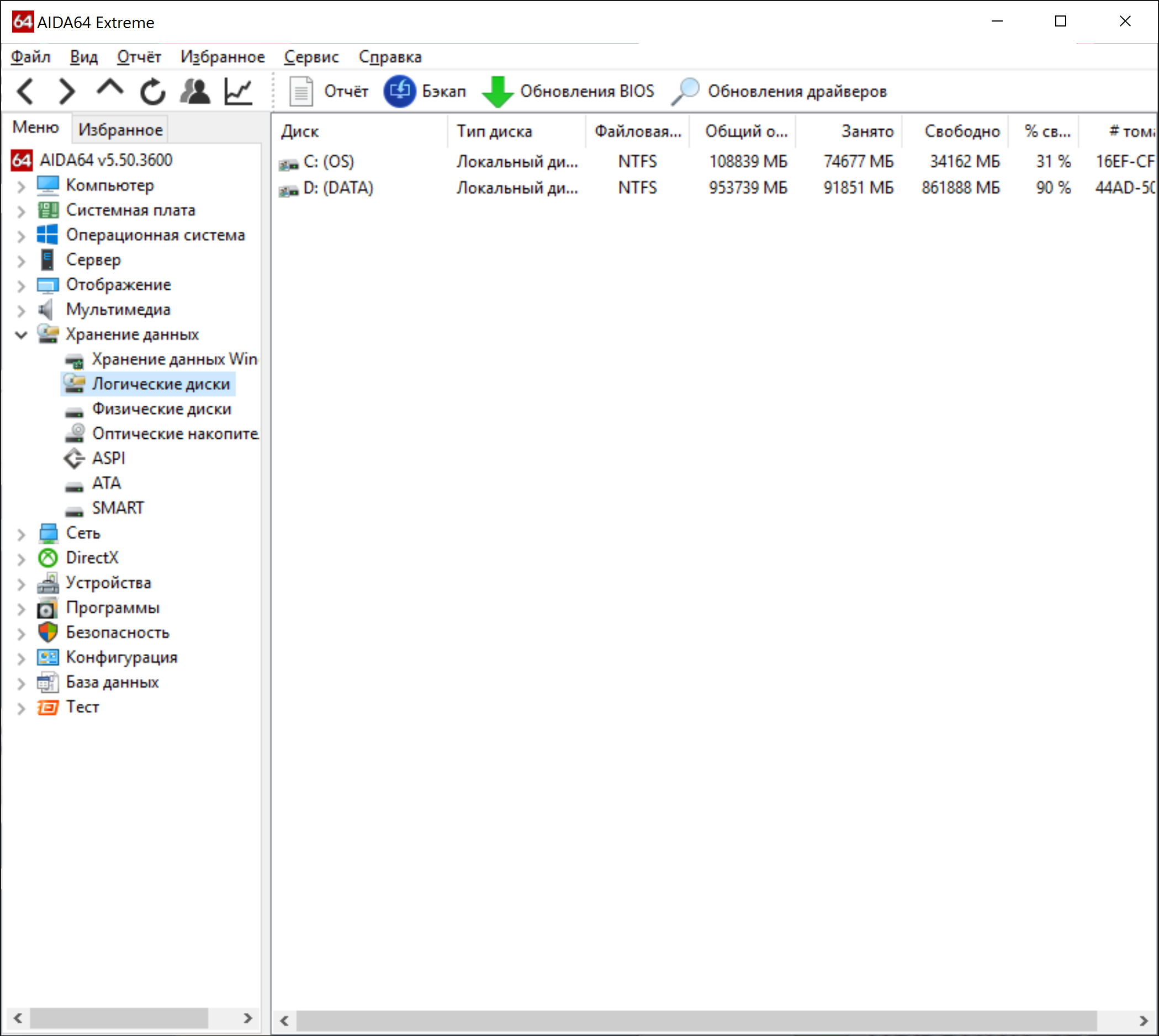Image resolution: width=1159 pixels, height=1036 pixels.
Task: Click the sidebar horizontal scrollbar thumb
Action: click(x=119, y=1018)
